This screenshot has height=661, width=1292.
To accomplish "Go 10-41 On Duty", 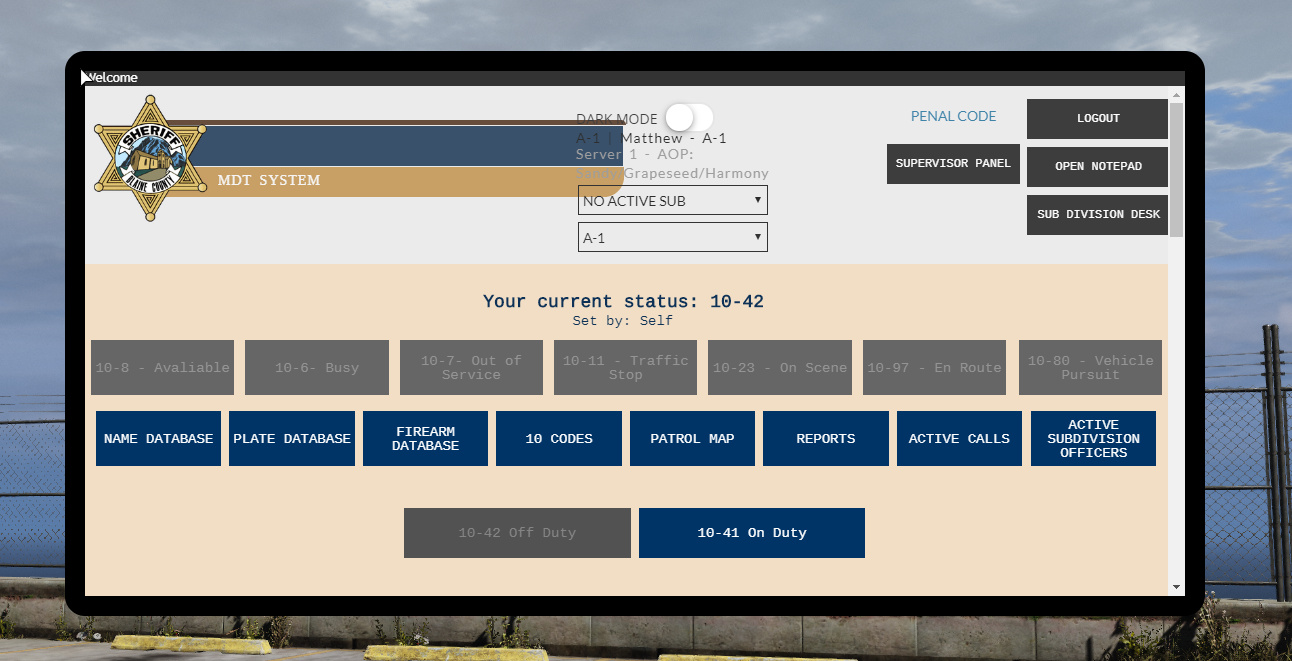I will pyautogui.click(x=752, y=533).
